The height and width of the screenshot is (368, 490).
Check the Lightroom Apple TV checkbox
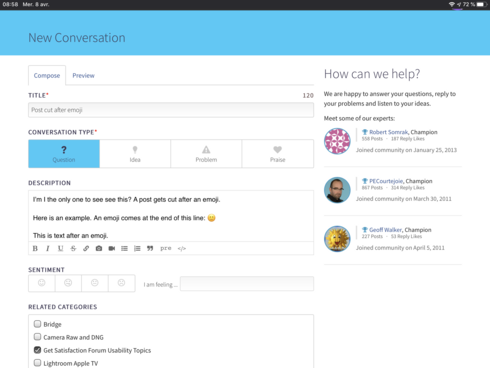click(37, 363)
